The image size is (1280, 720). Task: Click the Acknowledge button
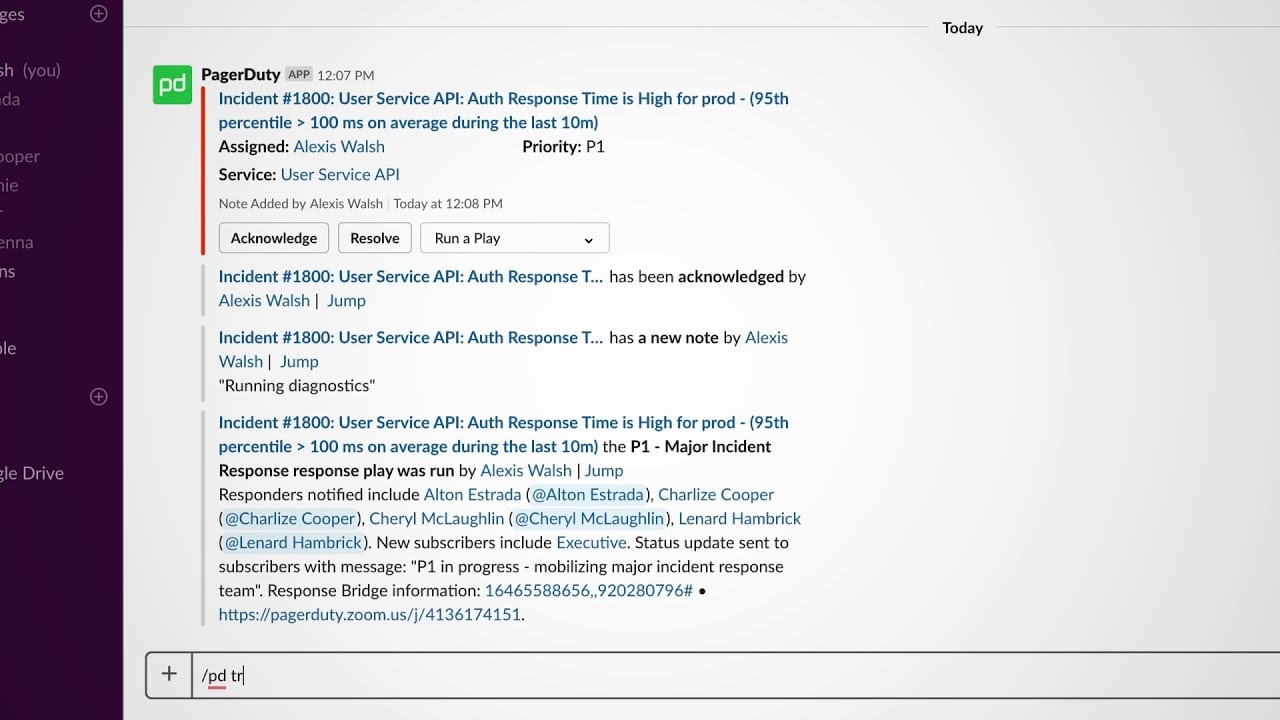point(274,238)
